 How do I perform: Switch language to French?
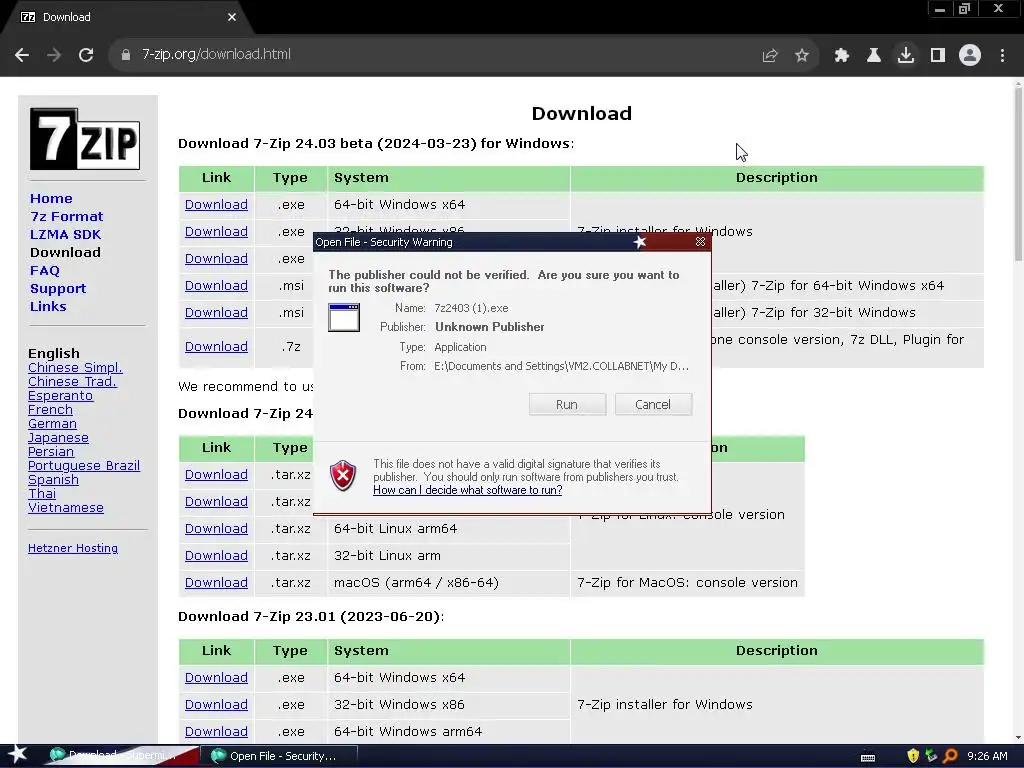point(50,409)
